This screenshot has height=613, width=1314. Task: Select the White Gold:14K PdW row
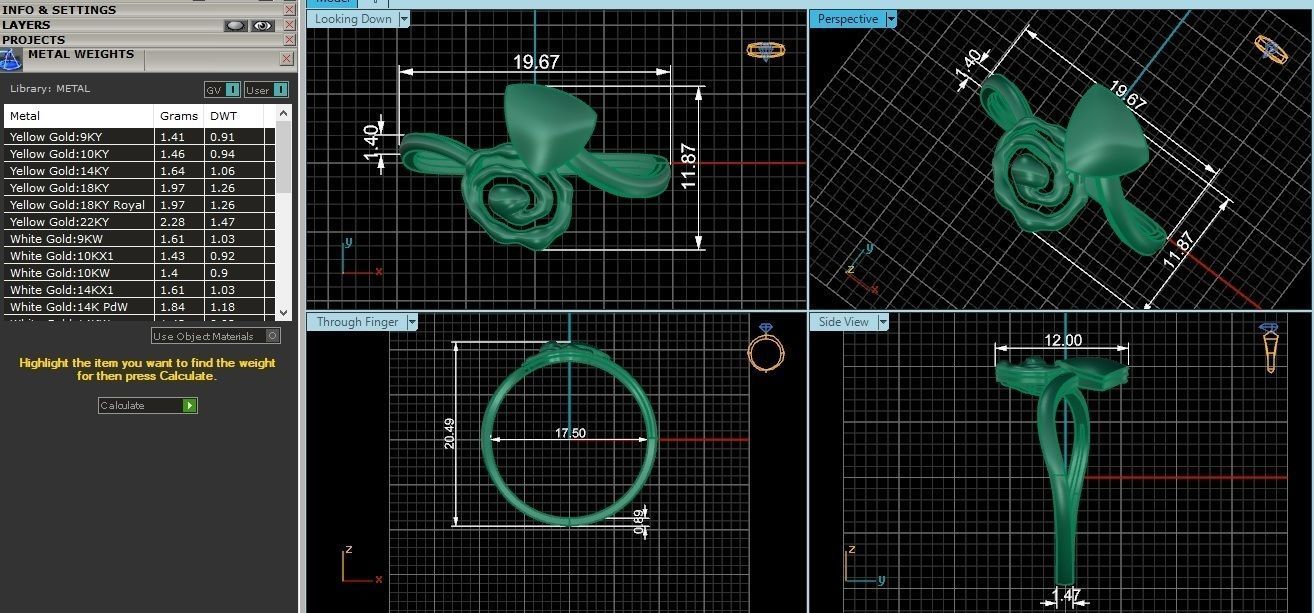[x=139, y=307]
